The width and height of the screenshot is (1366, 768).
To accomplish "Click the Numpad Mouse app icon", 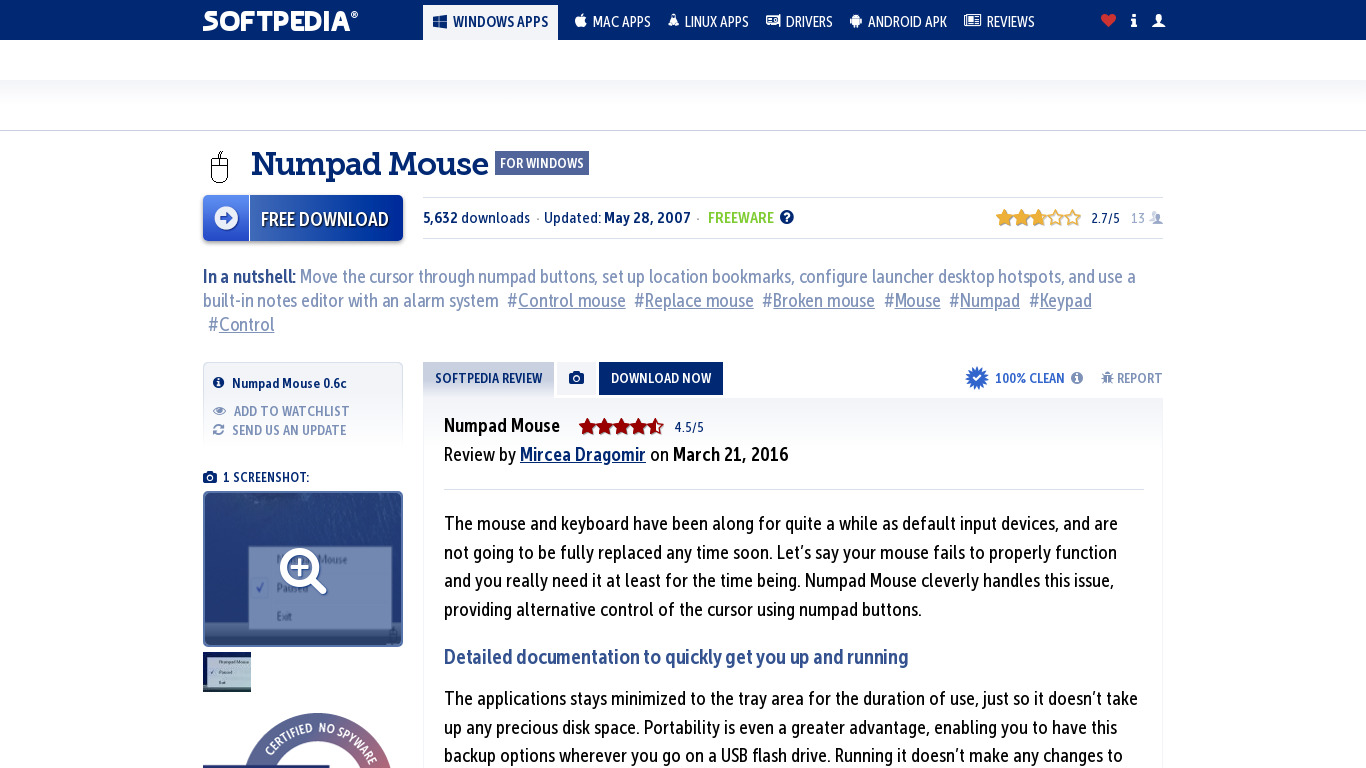I will click(220, 166).
